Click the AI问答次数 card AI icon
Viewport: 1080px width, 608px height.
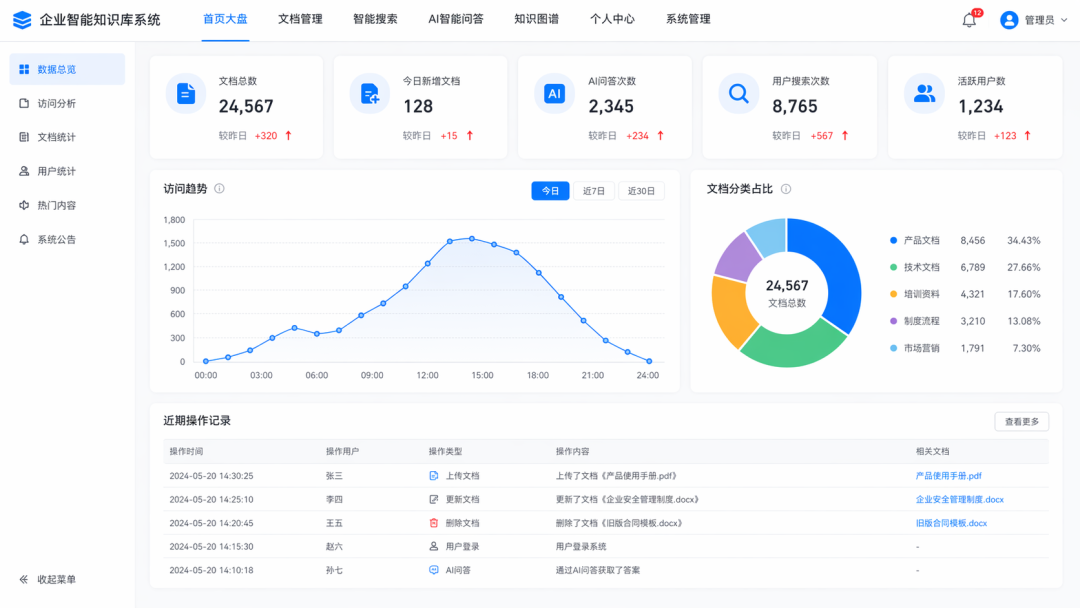coord(554,93)
